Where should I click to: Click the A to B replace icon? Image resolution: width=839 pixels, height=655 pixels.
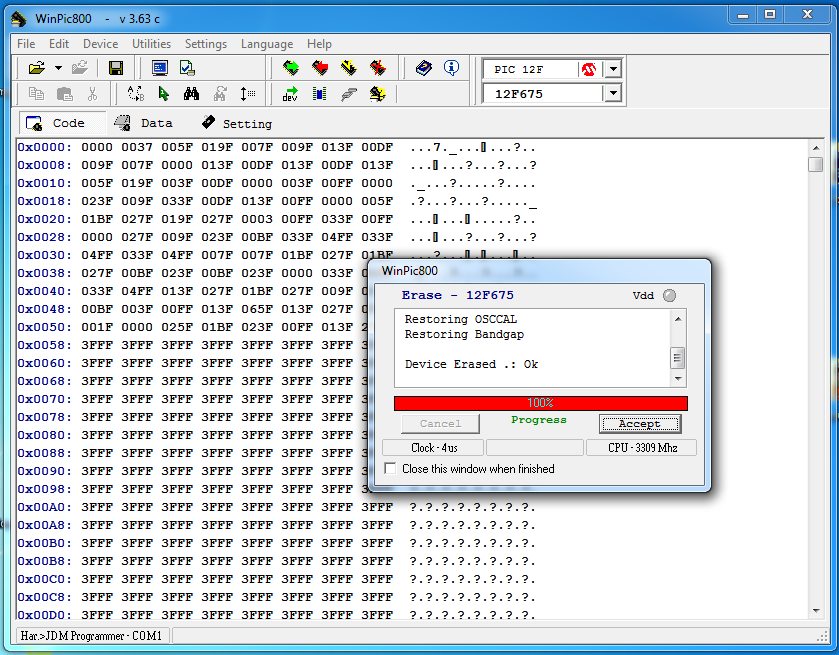pyautogui.click(x=135, y=94)
